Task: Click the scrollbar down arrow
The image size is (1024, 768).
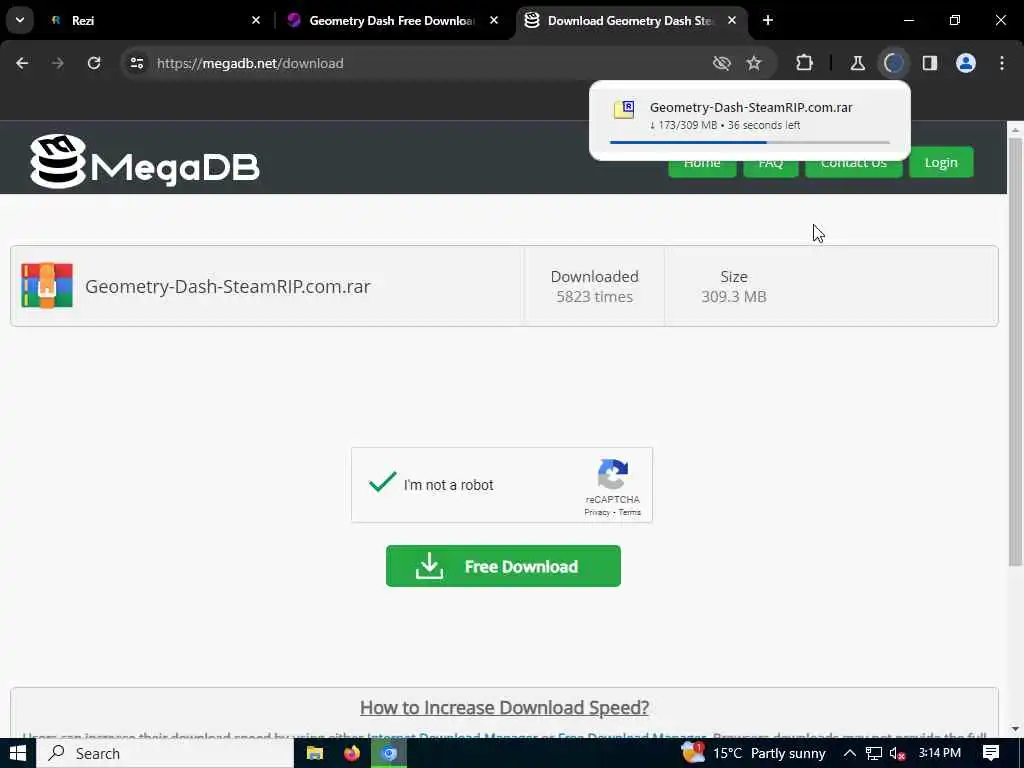Action: click(1015, 729)
